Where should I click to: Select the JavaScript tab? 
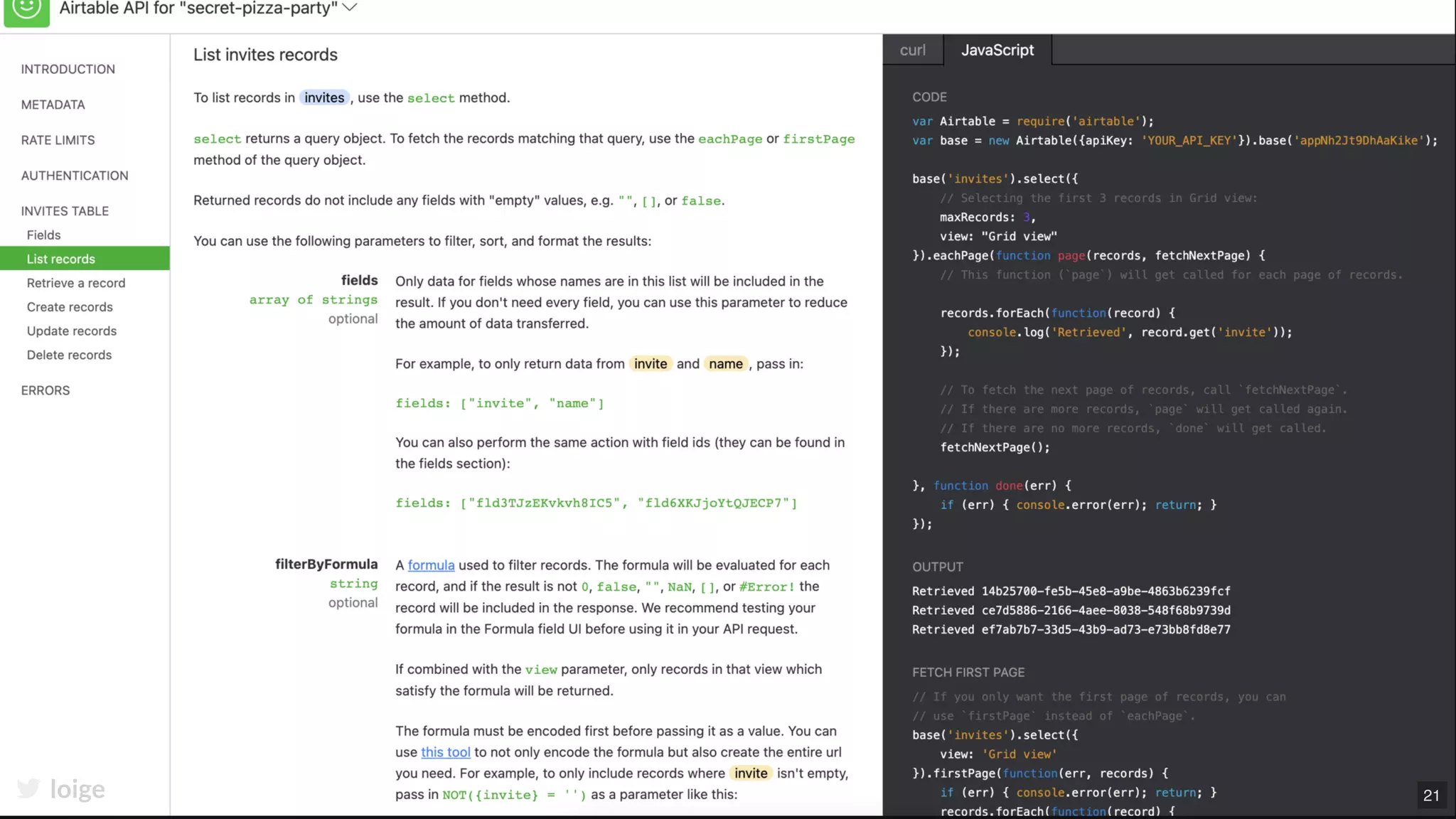coord(997,50)
